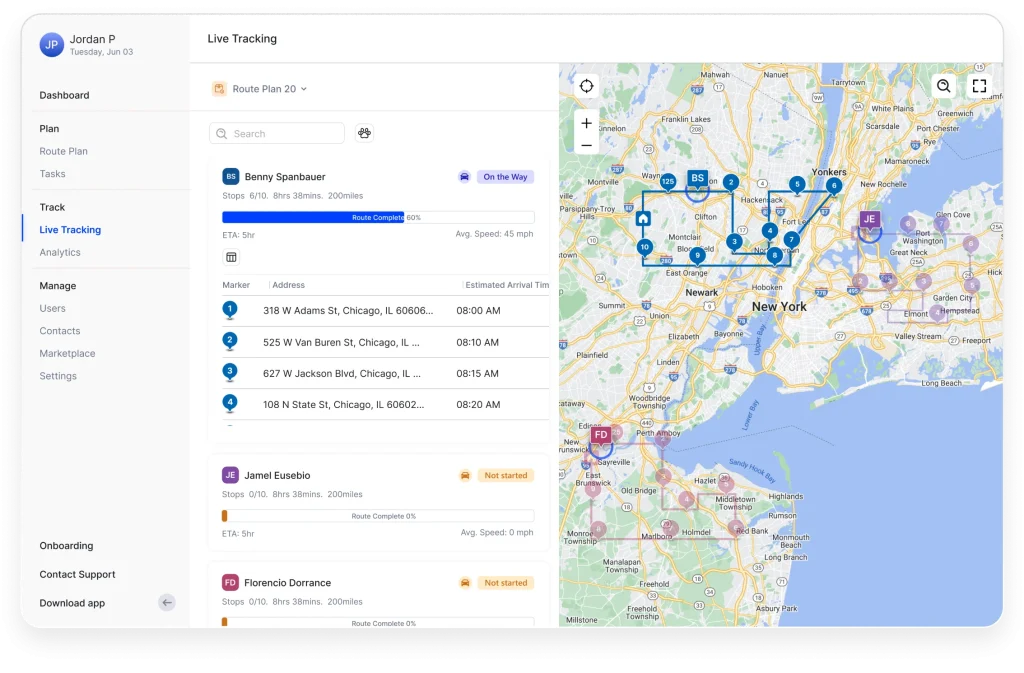This screenshot has width=1024, height=673.
Task: Click marker pin 3 in the stops table
Action: coord(230,372)
